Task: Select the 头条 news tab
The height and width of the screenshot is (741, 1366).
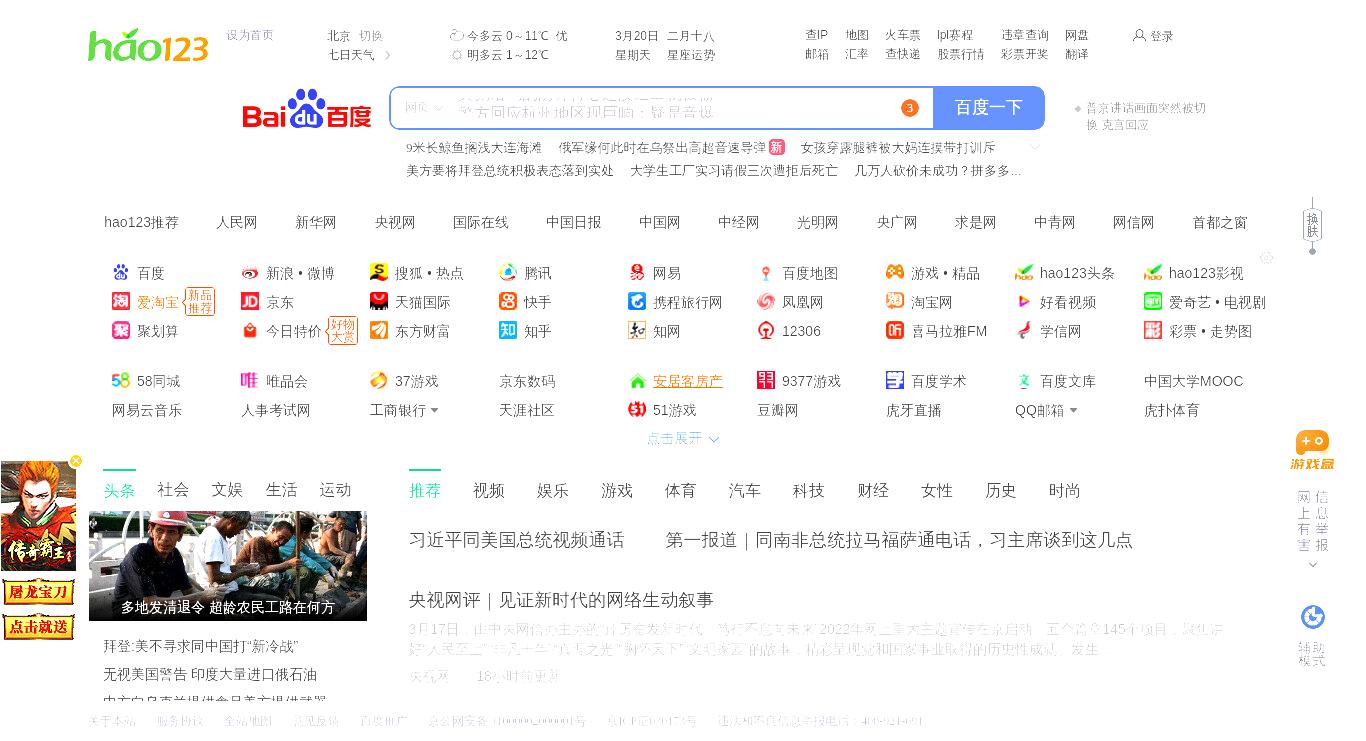Action: 119,490
